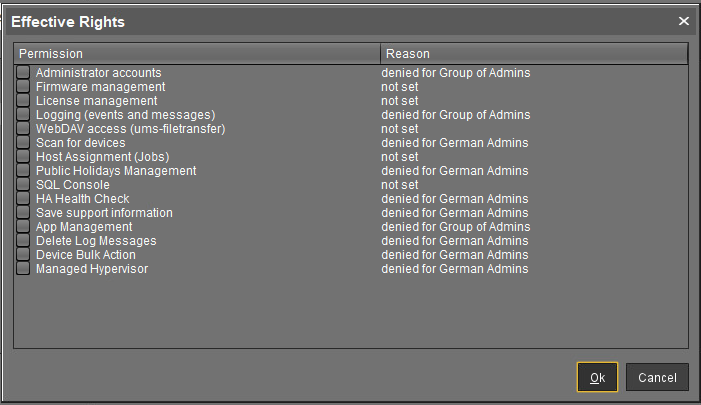This screenshot has width=701, height=405.
Task: Close the Effective Rights dialog
Action: [x=684, y=21]
